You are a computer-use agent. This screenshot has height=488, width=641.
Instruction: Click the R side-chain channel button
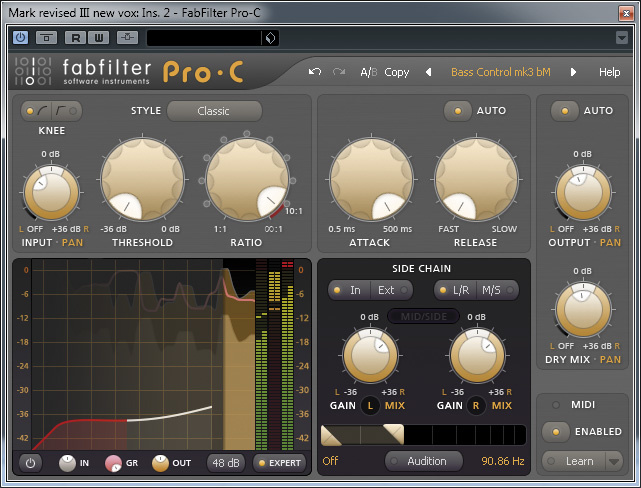point(476,406)
